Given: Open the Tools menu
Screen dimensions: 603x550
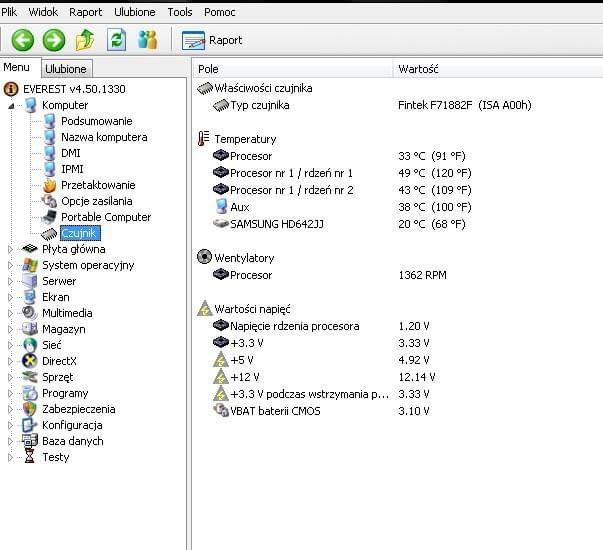Looking at the screenshot, I should pos(180,12).
